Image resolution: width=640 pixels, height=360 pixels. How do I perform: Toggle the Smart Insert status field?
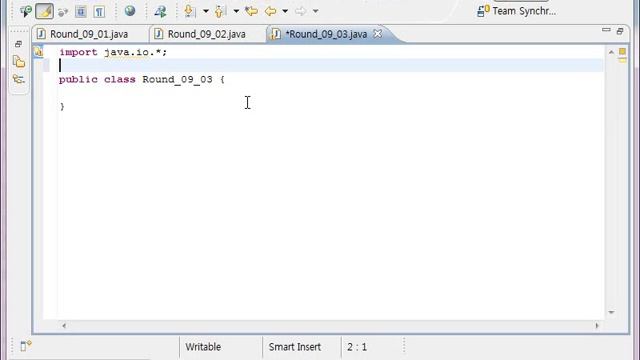(295, 347)
